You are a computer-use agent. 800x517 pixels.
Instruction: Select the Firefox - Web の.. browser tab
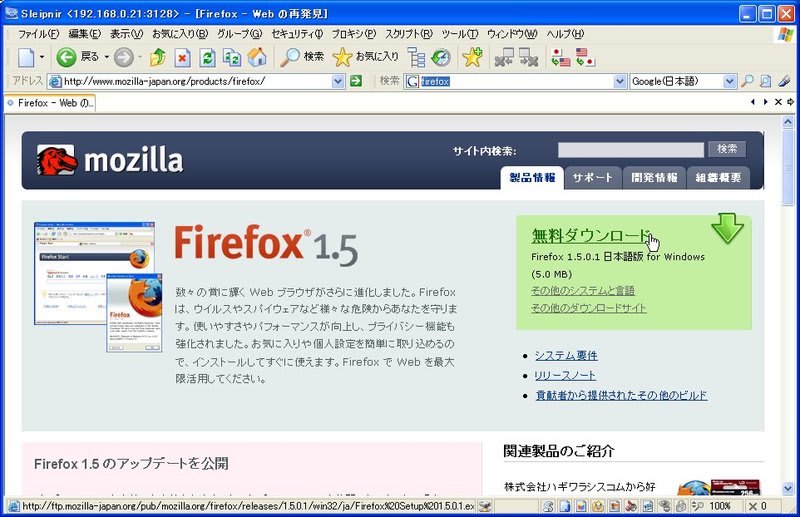pos(50,103)
